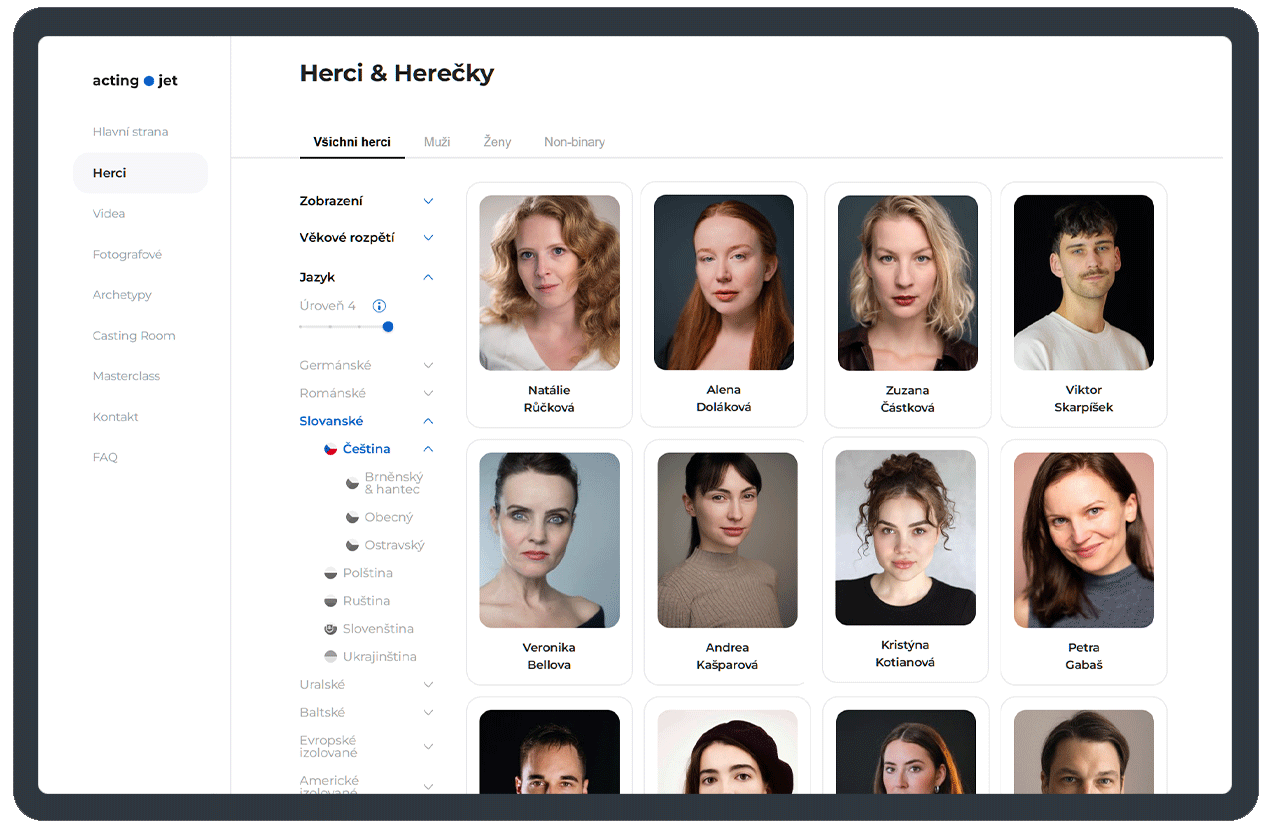Image resolution: width=1268 pixels, height=836 pixels.
Task: Click the flag icon beside Slovenština
Action: click(330, 629)
